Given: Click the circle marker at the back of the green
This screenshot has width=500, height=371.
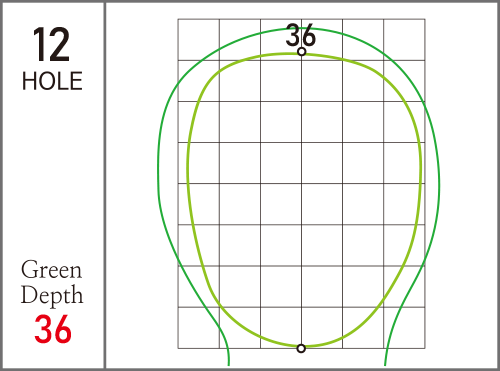Looking at the screenshot, I should 302,52.
